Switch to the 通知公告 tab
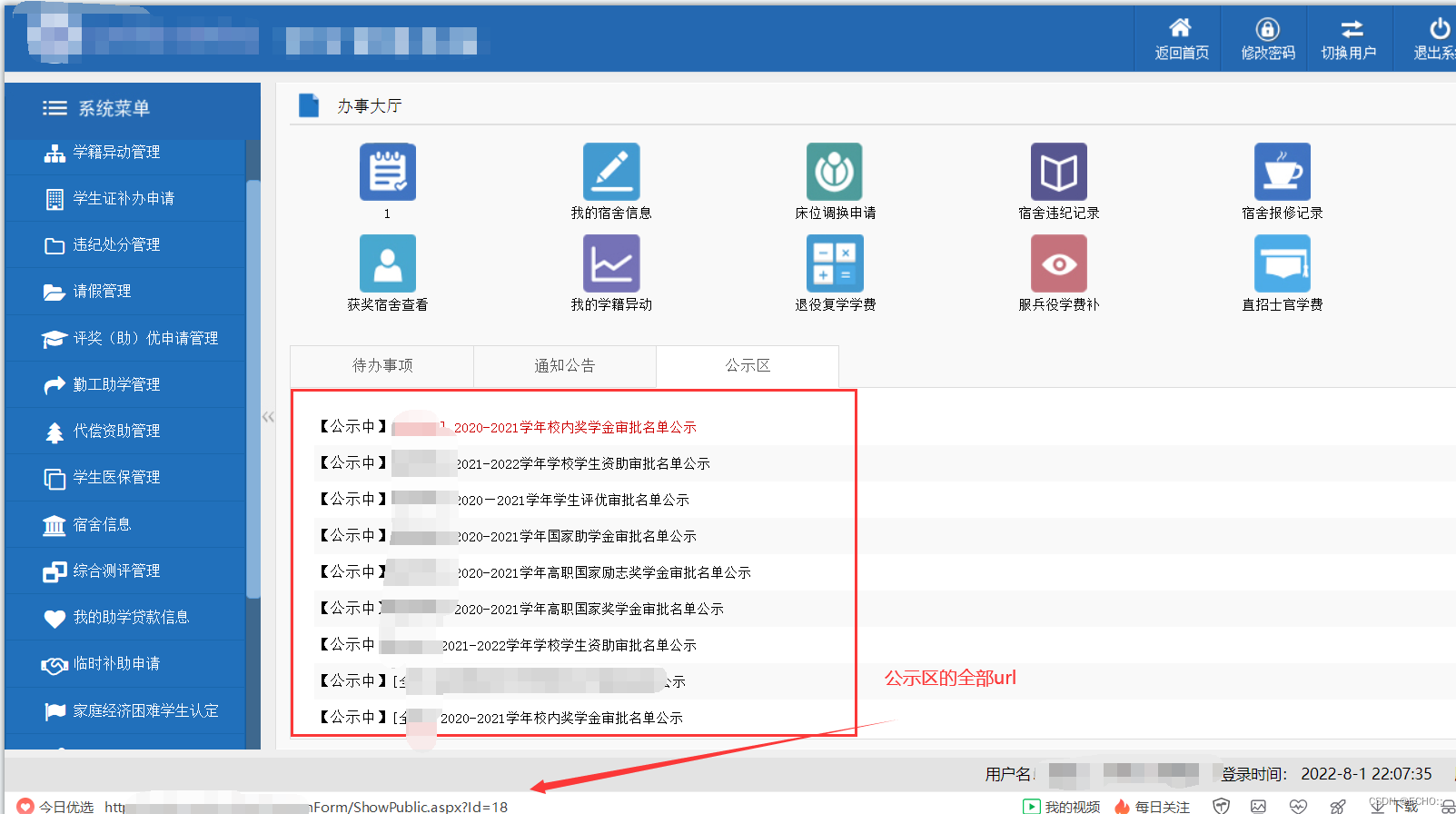1456x814 pixels. (x=564, y=365)
